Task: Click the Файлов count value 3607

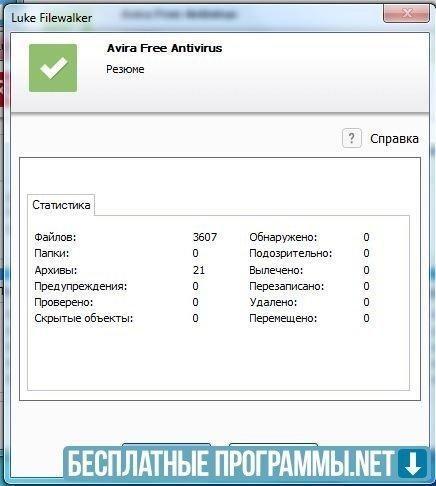Action: pyautogui.click(x=205, y=237)
